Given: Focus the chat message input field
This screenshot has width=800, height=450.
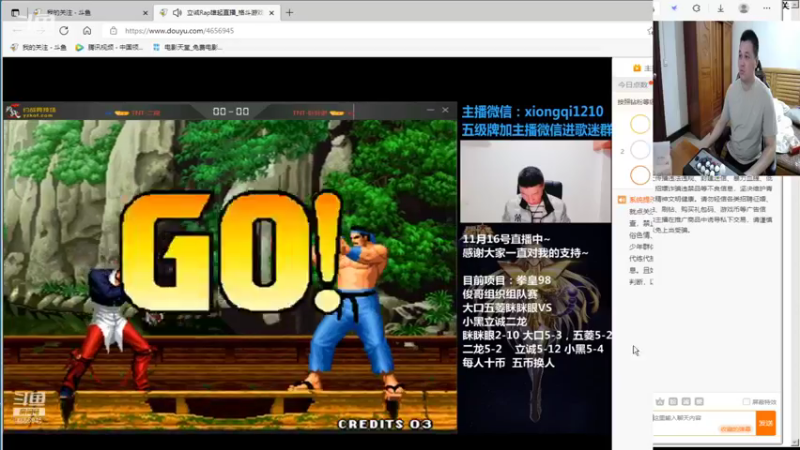Looking at the screenshot, I should click(704, 423).
